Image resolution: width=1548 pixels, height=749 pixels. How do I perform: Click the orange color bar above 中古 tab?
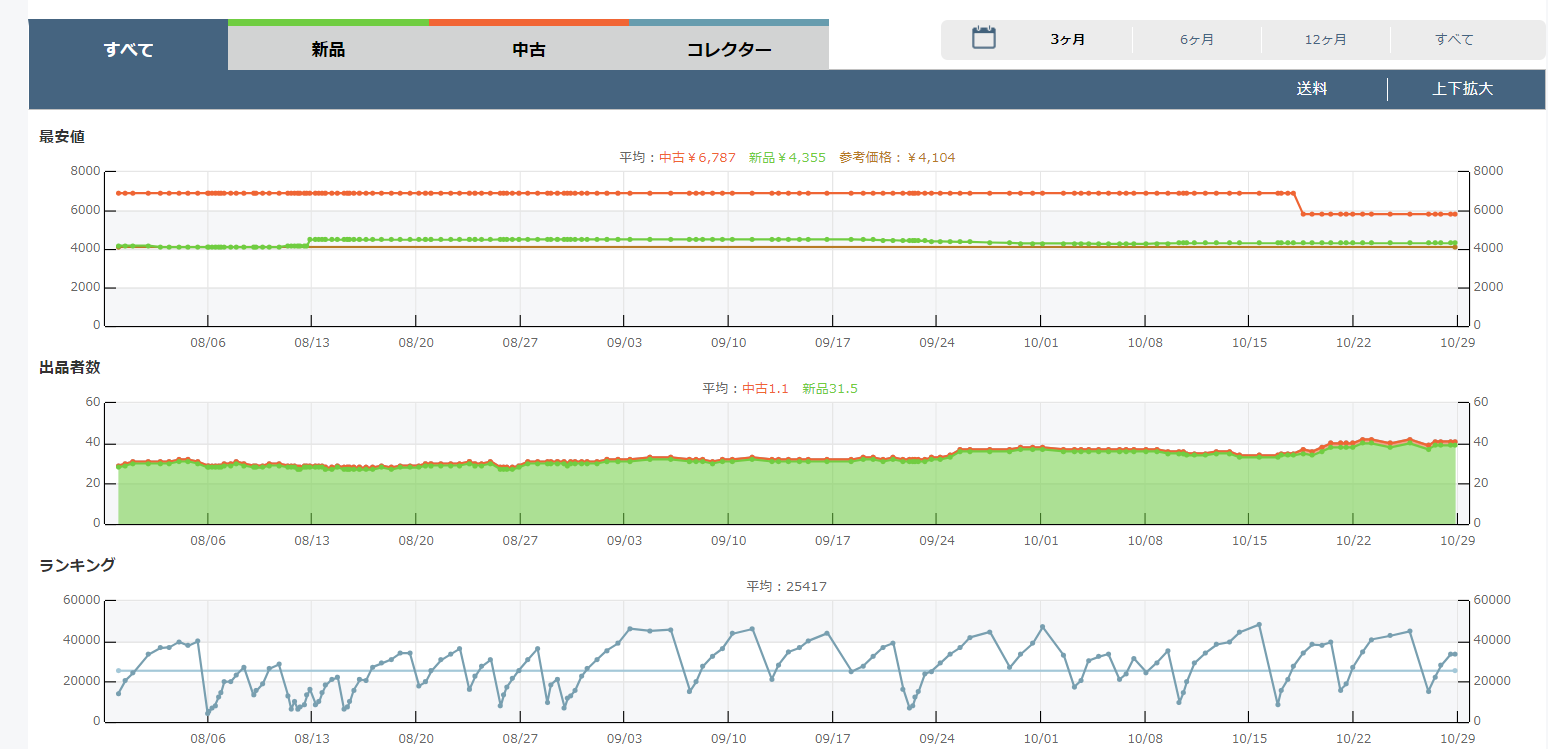(x=529, y=22)
